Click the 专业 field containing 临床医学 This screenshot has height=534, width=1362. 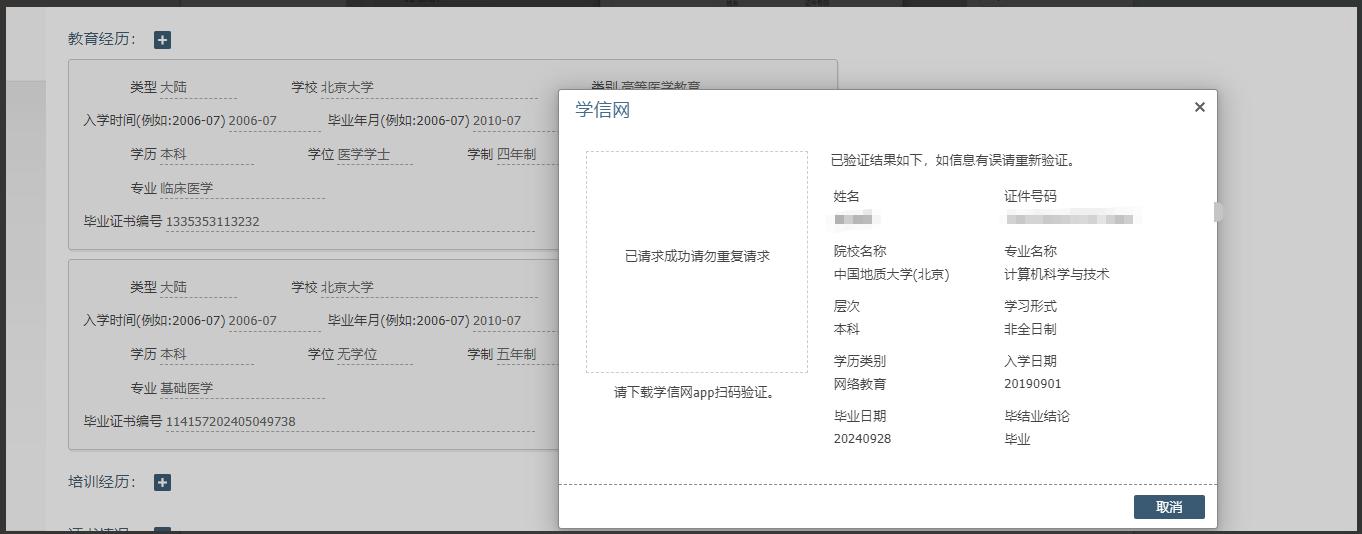click(x=241, y=189)
